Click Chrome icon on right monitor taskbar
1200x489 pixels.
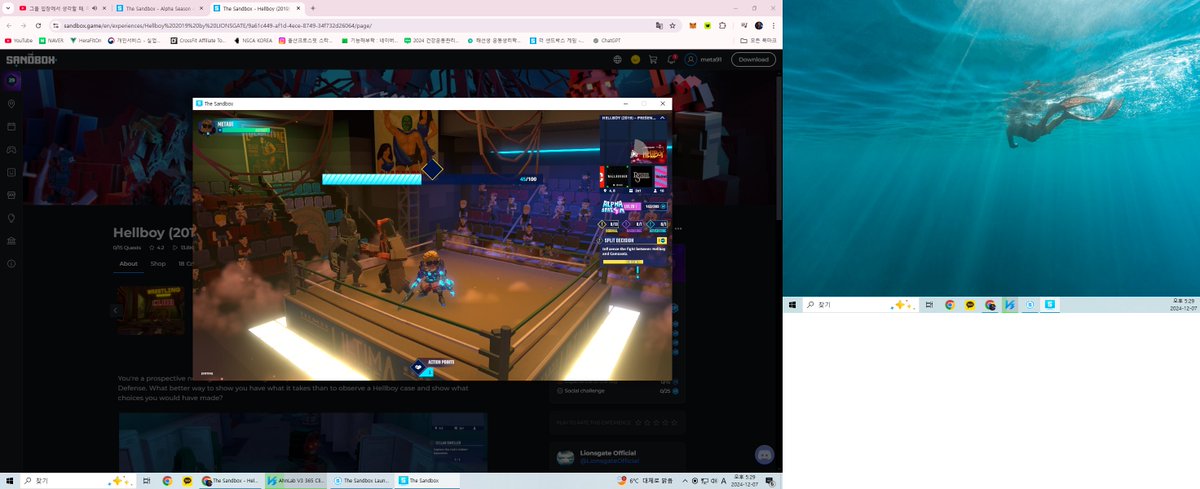click(950, 304)
